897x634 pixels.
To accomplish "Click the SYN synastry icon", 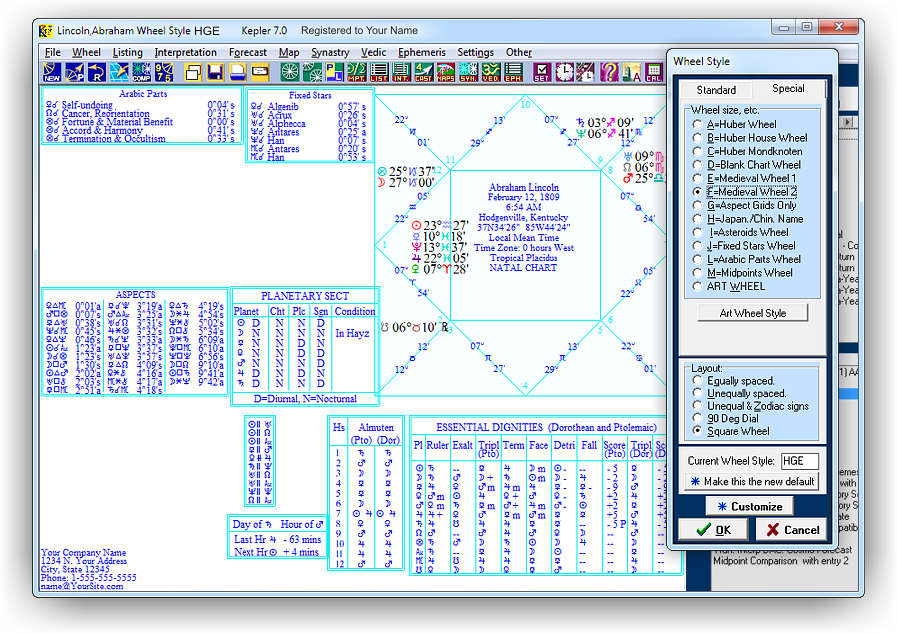I will point(468,72).
